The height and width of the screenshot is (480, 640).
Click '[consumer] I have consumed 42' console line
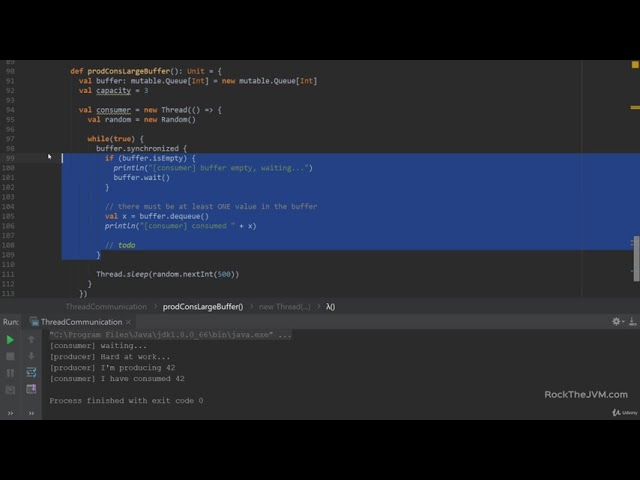(117, 379)
